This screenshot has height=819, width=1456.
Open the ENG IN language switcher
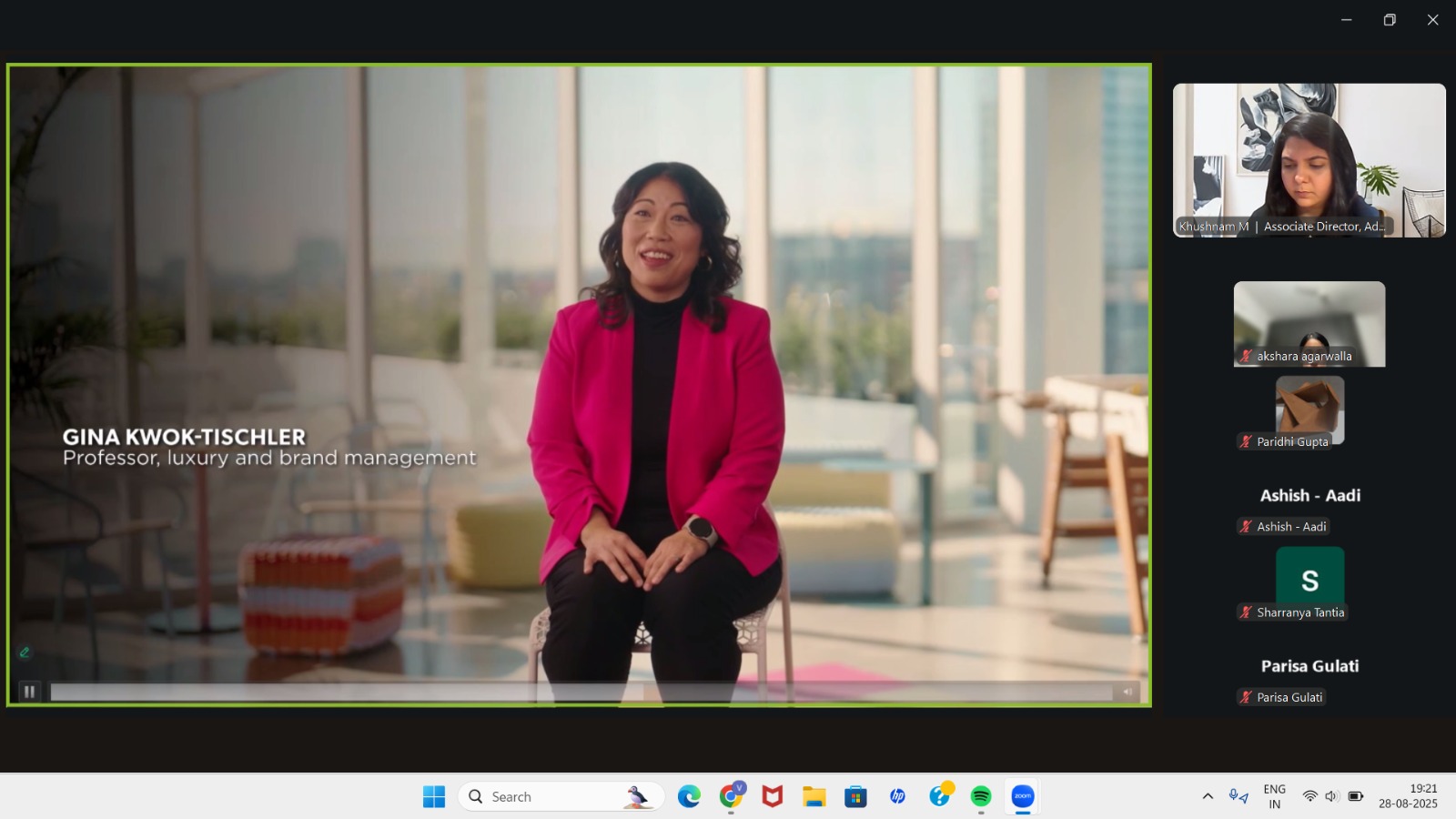tap(1274, 797)
